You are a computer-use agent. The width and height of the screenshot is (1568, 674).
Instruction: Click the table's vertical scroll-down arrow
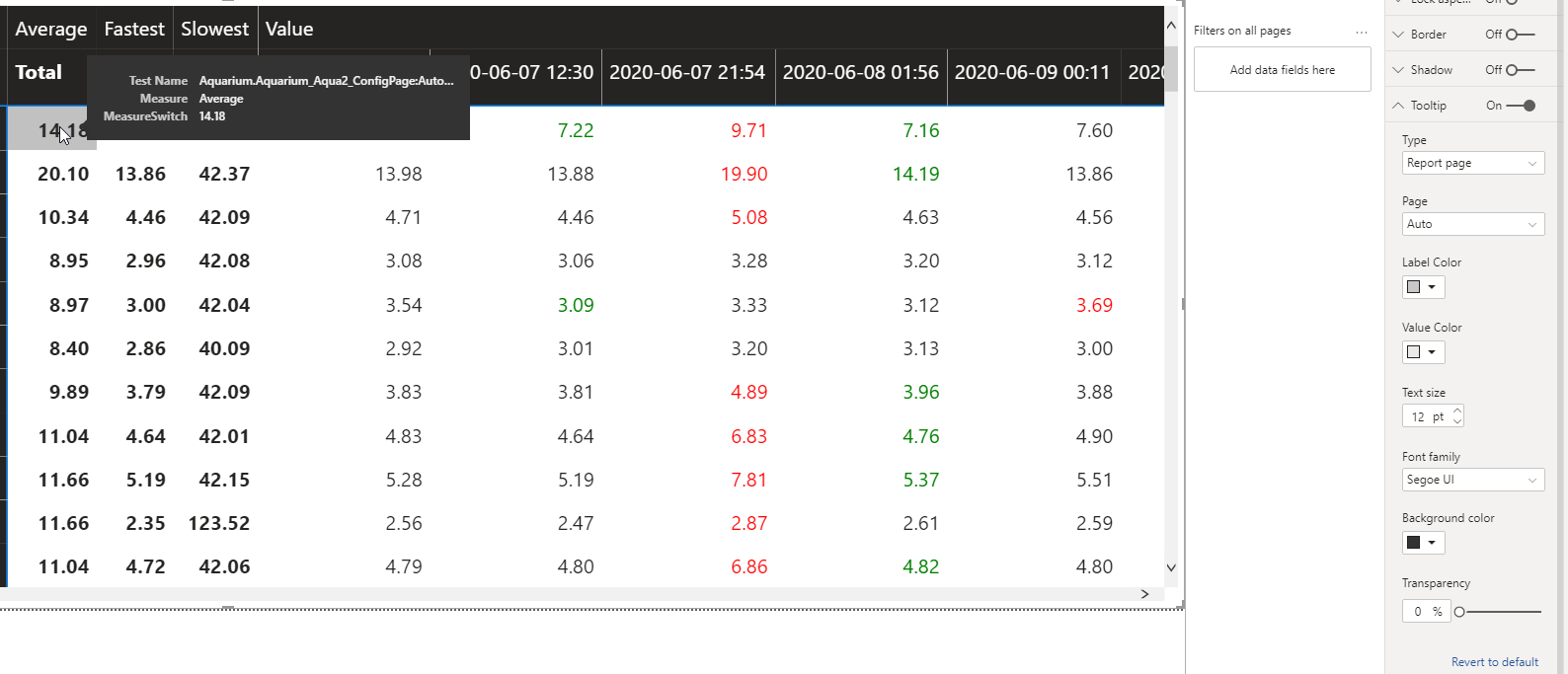click(1171, 567)
